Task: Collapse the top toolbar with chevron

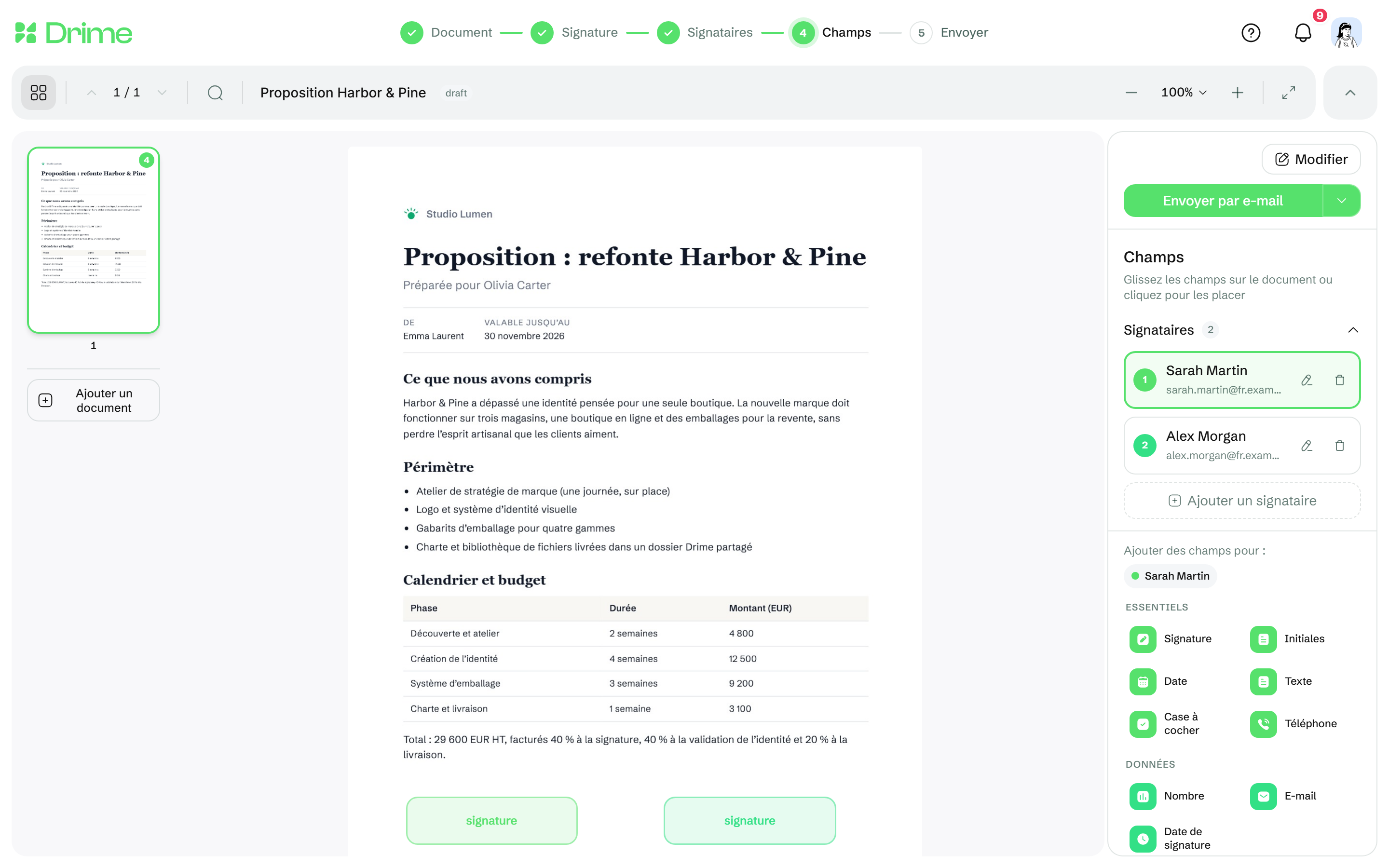Action: click(x=1350, y=93)
